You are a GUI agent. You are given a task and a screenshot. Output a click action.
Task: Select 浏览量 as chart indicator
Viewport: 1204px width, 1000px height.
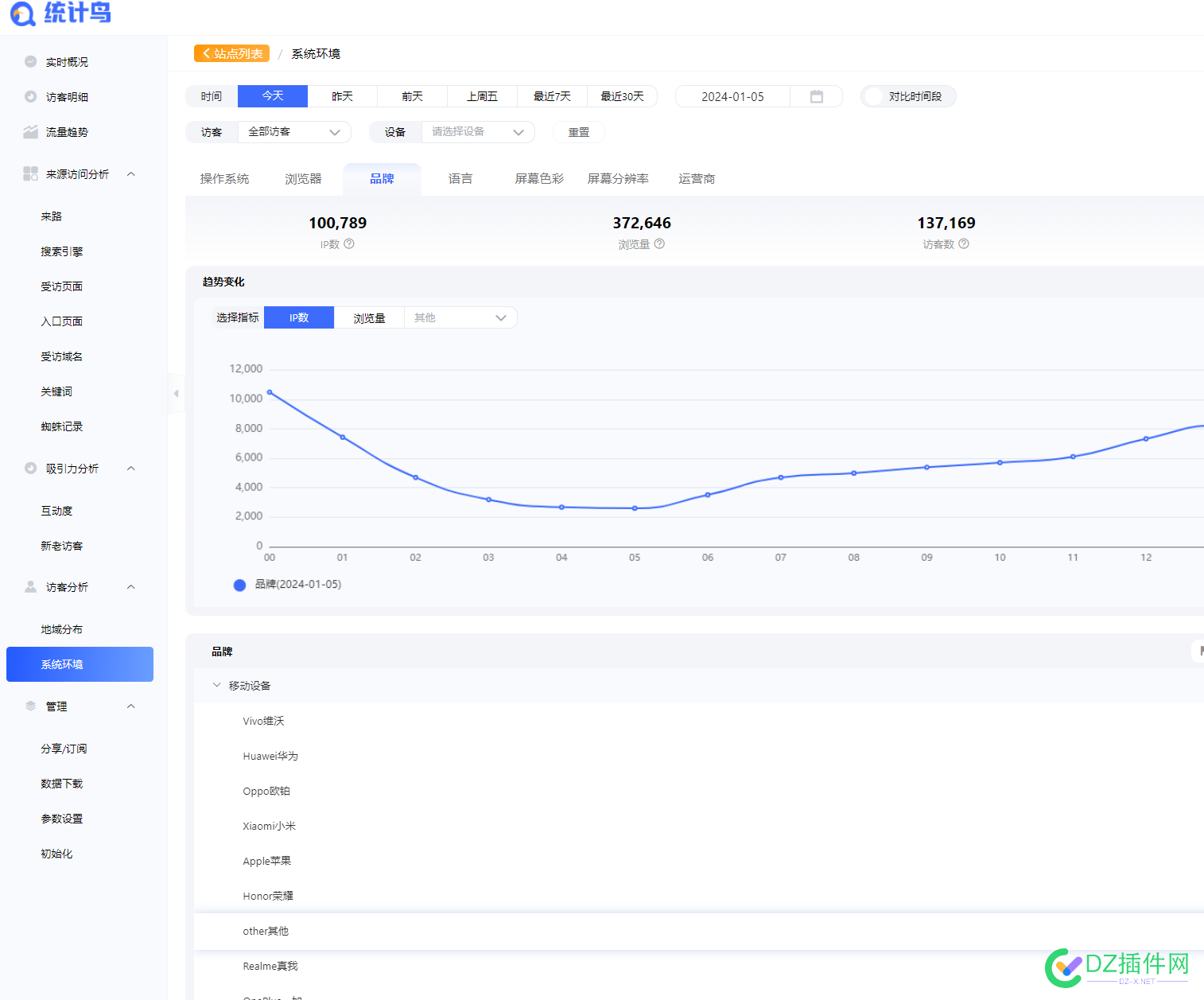click(x=369, y=317)
